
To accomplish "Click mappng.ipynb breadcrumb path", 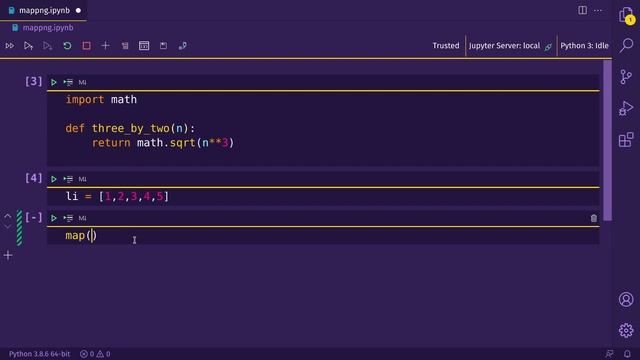I will (x=48, y=28).
